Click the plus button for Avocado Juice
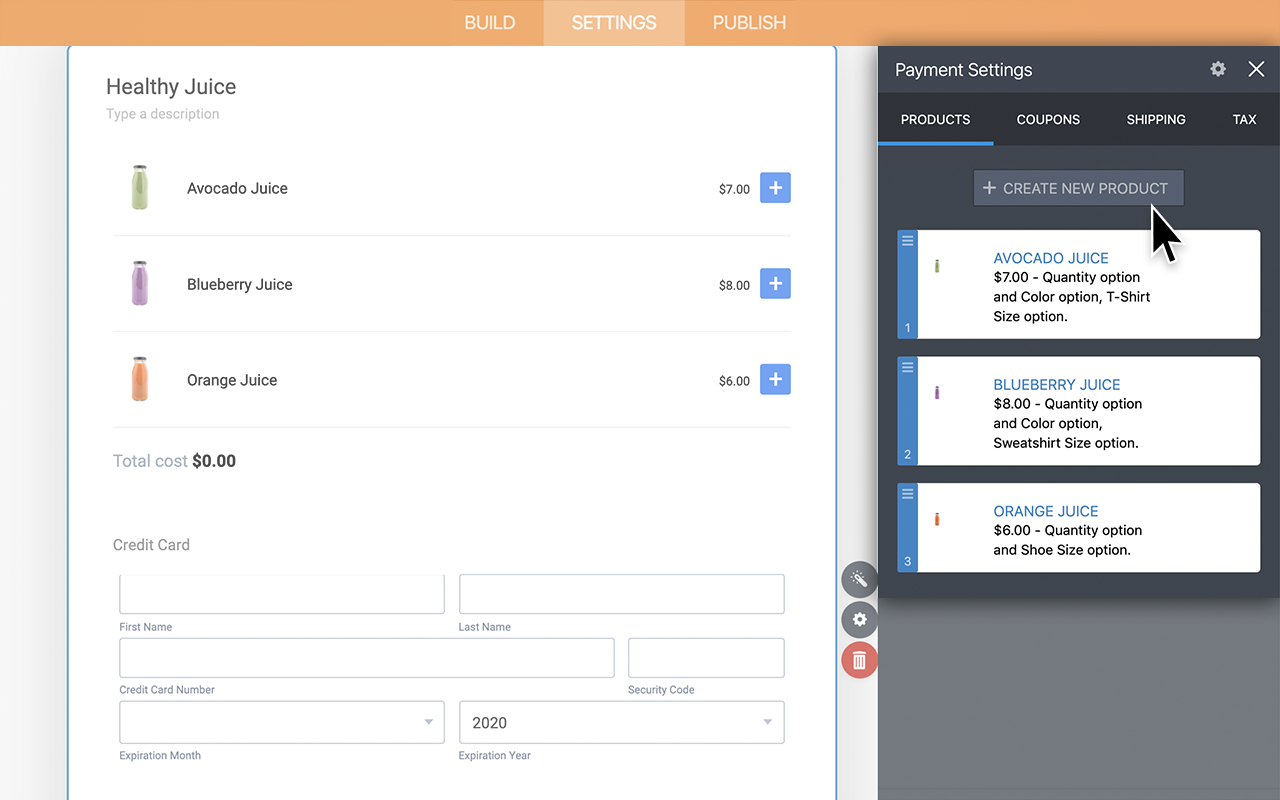1280x800 pixels. (775, 188)
